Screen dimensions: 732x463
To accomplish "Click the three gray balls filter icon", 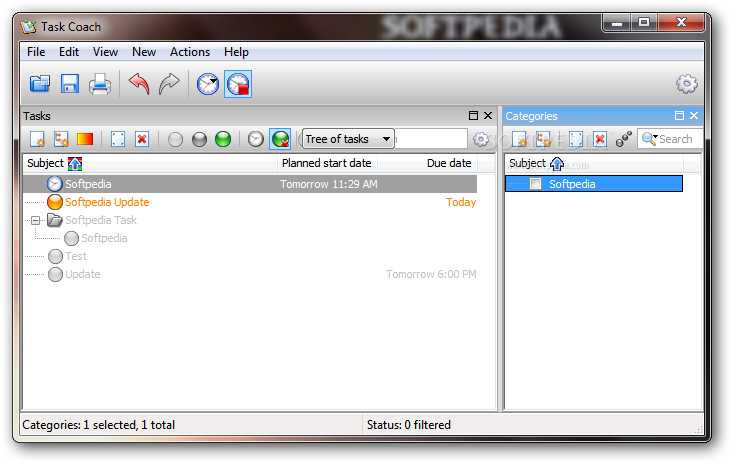I will pos(624,139).
